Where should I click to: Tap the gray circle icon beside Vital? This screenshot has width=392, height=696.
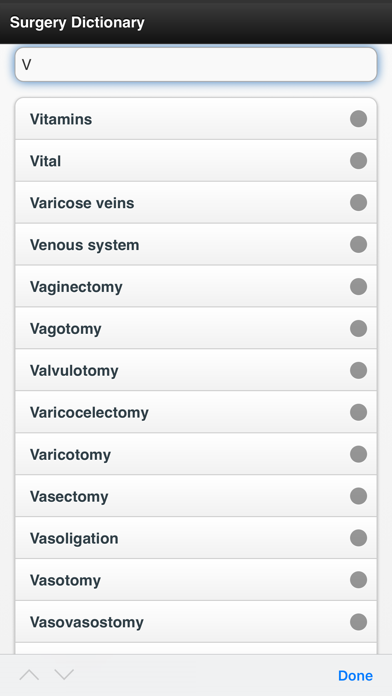[358, 161]
